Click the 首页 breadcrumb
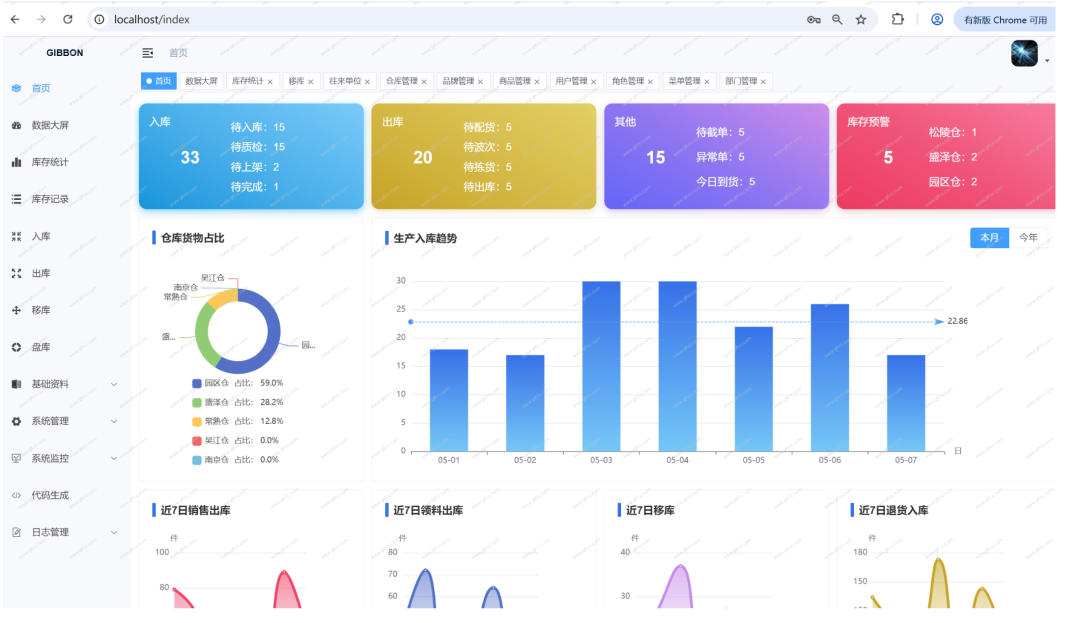 pyautogui.click(x=178, y=53)
